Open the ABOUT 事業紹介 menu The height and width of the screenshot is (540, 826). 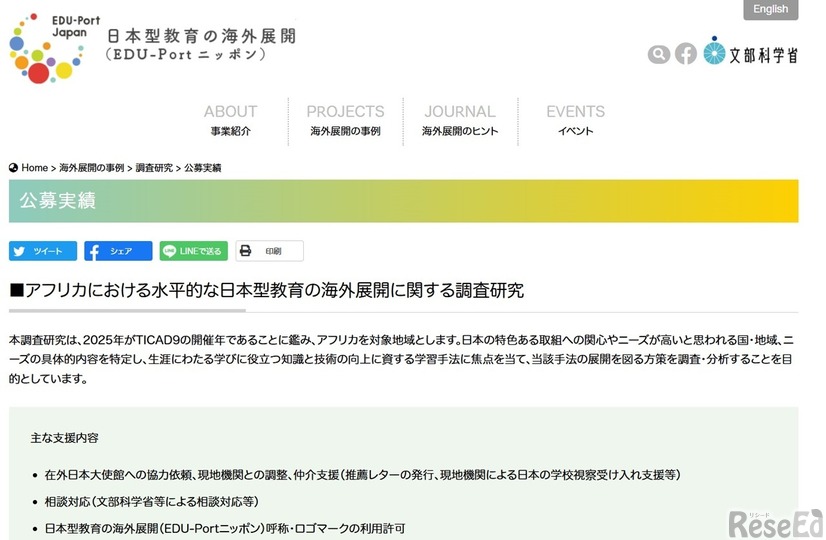(x=230, y=120)
